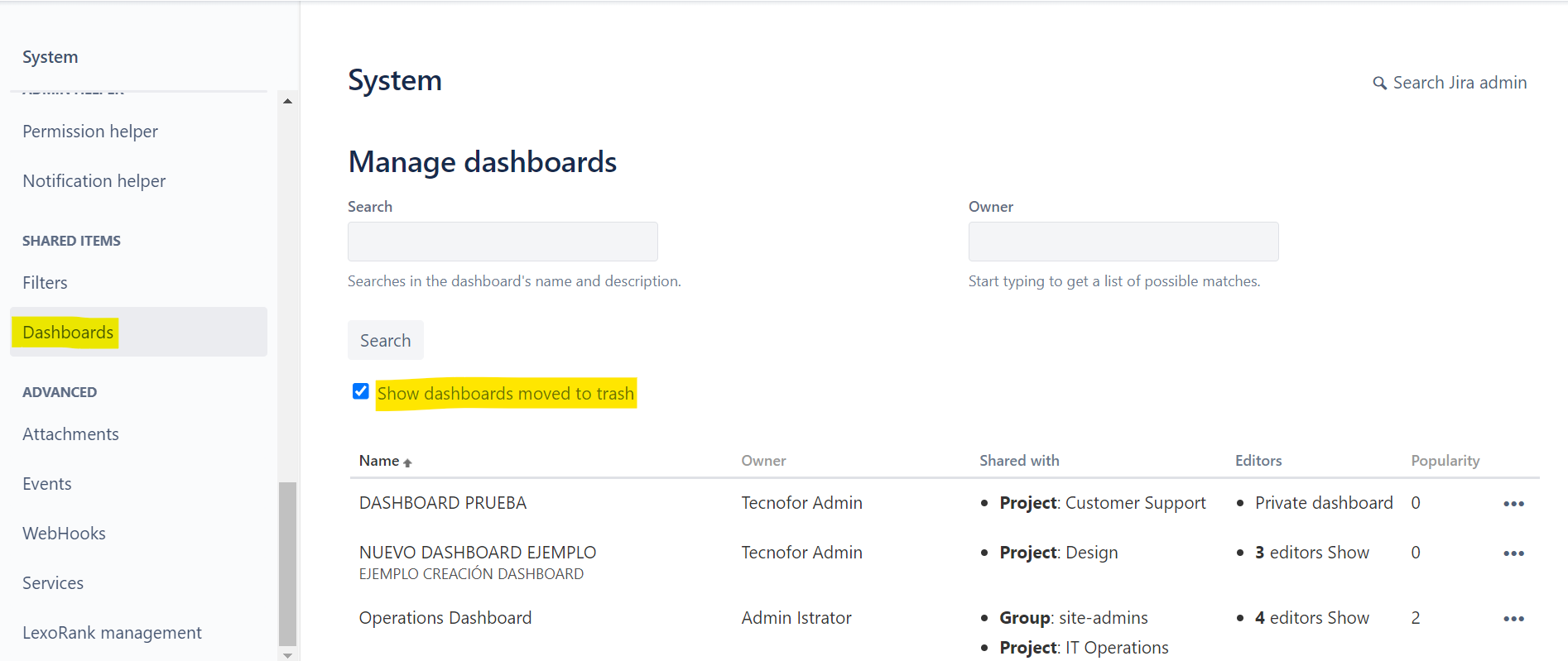Screen dimensions: 1568x661
Task: Click the Owner column header
Action: point(763,461)
